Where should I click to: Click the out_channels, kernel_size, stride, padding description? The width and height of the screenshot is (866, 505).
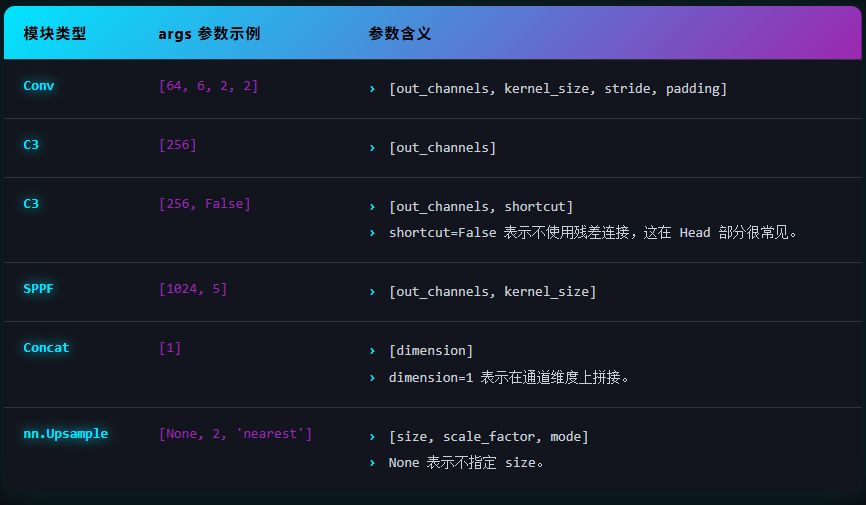click(x=558, y=88)
